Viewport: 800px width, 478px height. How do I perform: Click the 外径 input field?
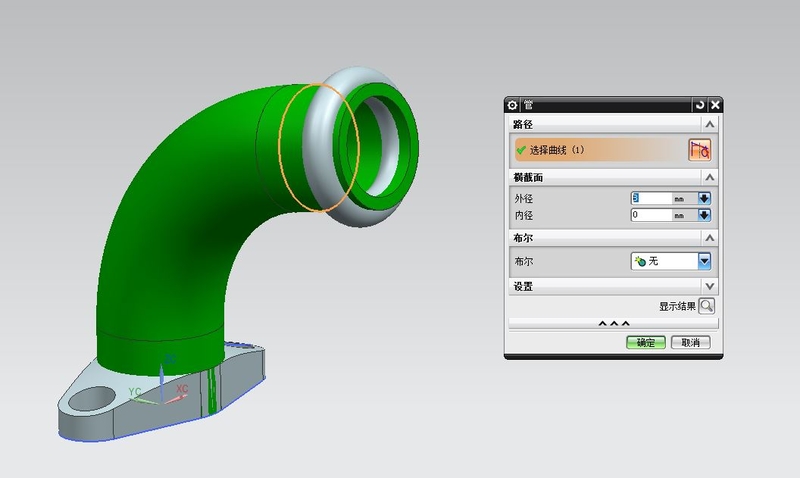(x=650, y=199)
